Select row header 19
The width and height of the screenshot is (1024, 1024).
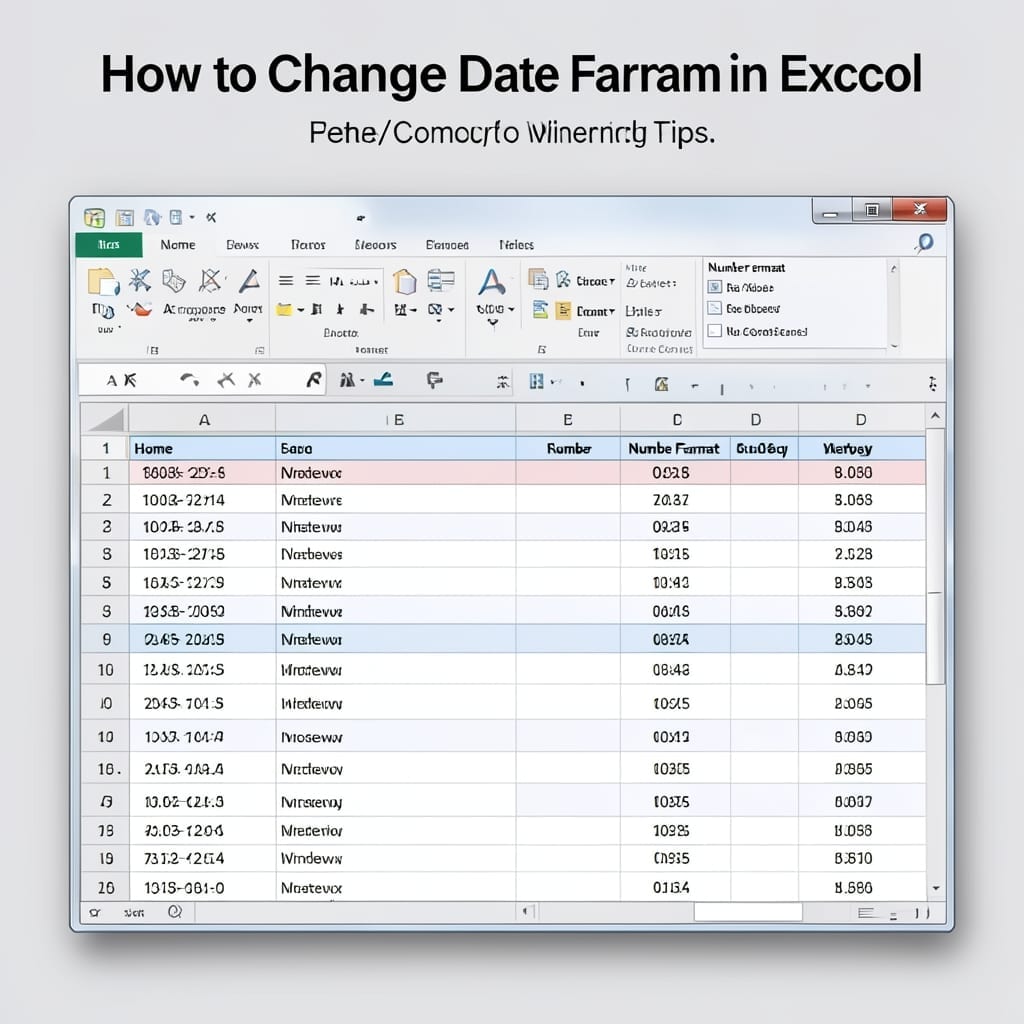[x=106, y=858]
